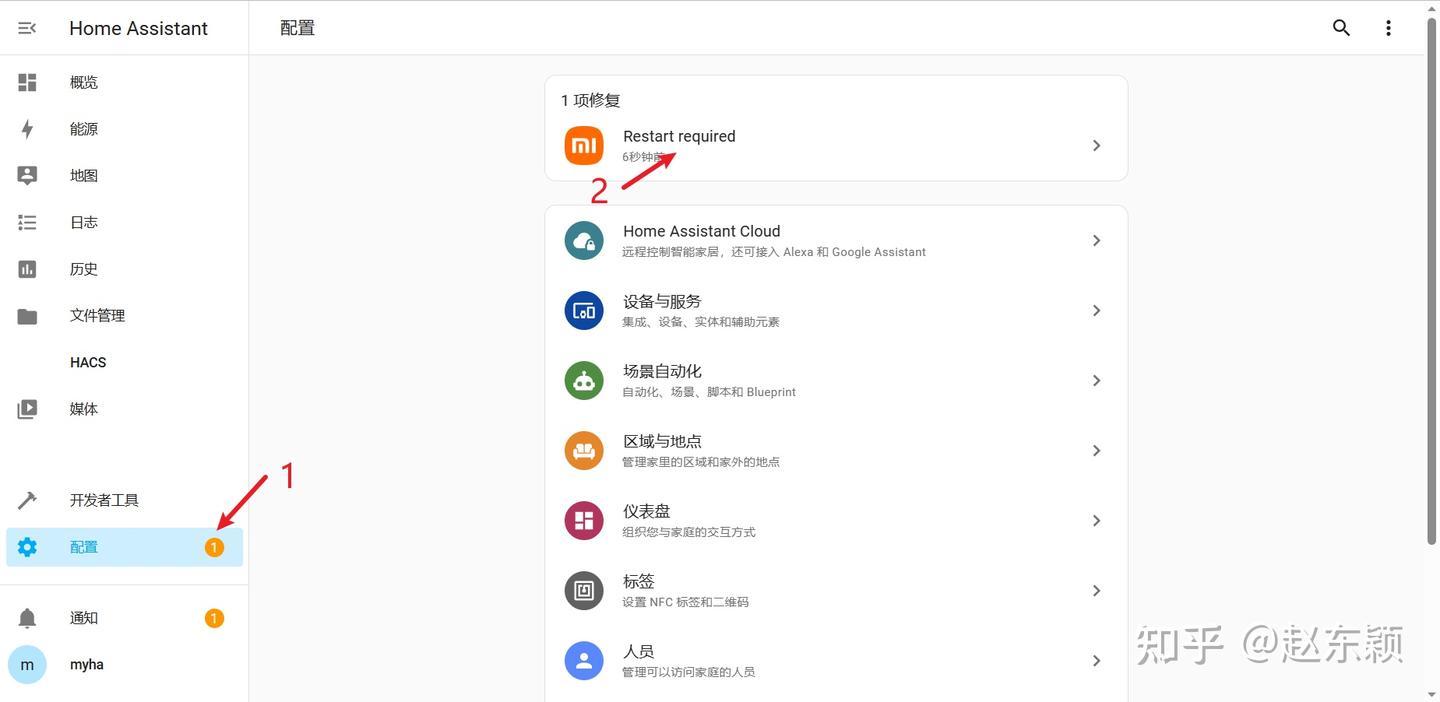This screenshot has width=1440, height=702.
Task: Click the Home Assistant Cloud icon
Action: 584,241
